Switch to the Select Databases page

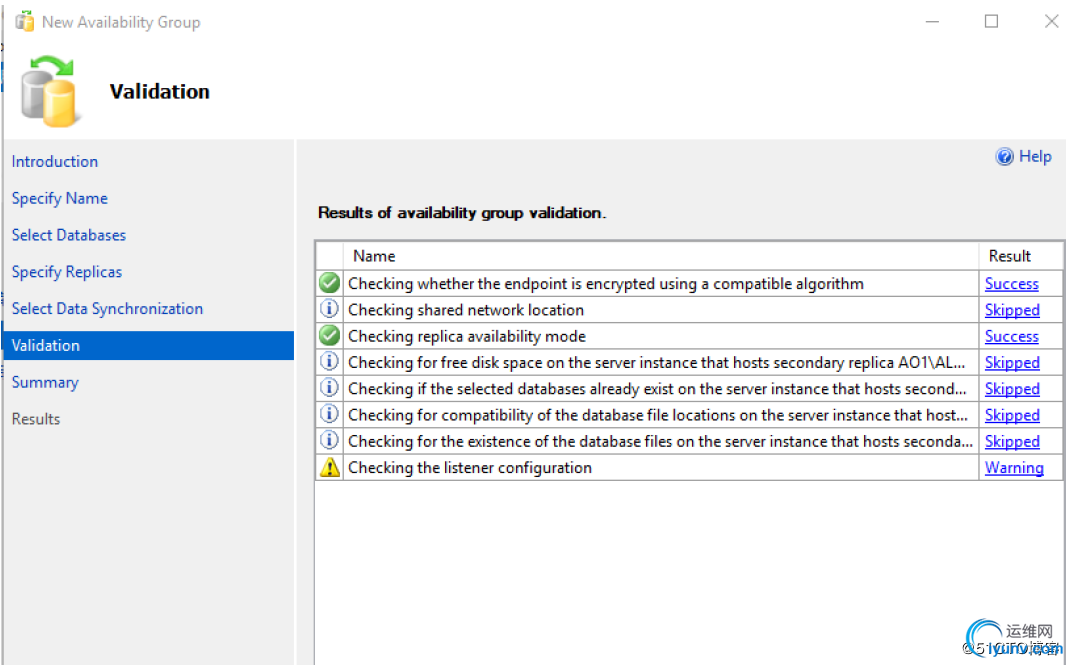pos(69,235)
